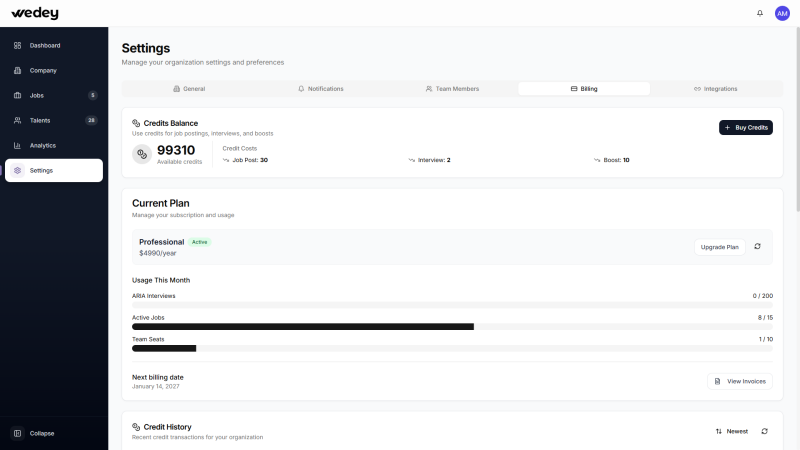The height and width of the screenshot is (450, 800).
Task: Select the Integrations tab
Action: (x=715, y=89)
